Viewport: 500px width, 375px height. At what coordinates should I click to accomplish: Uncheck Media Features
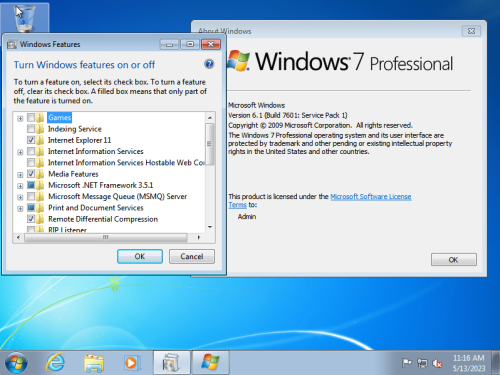pyautogui.click(x=31, y=174)
